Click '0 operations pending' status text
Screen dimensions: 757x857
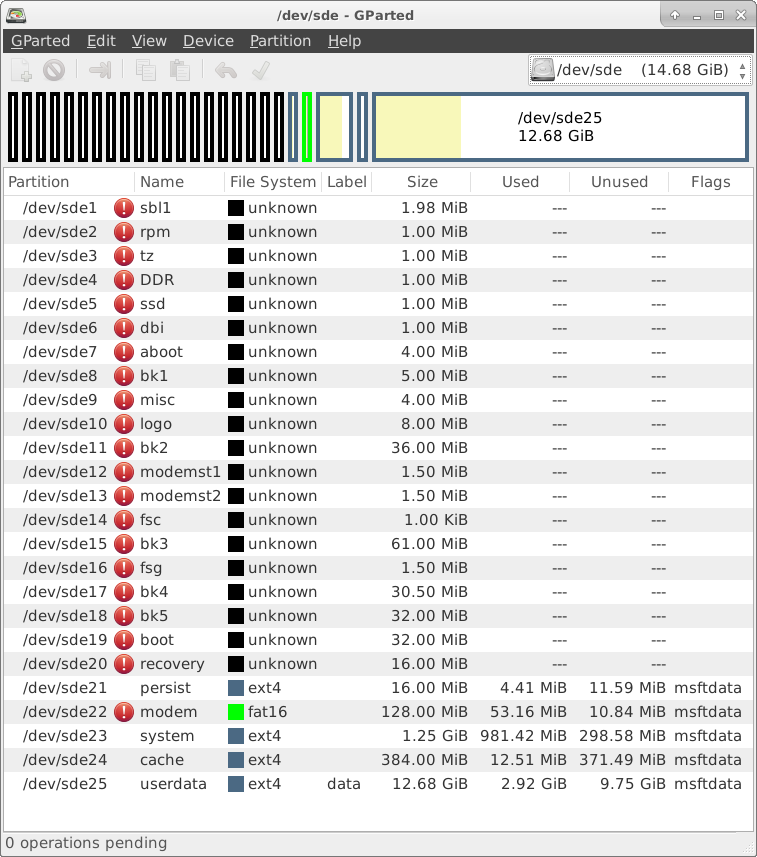[86, 843]
